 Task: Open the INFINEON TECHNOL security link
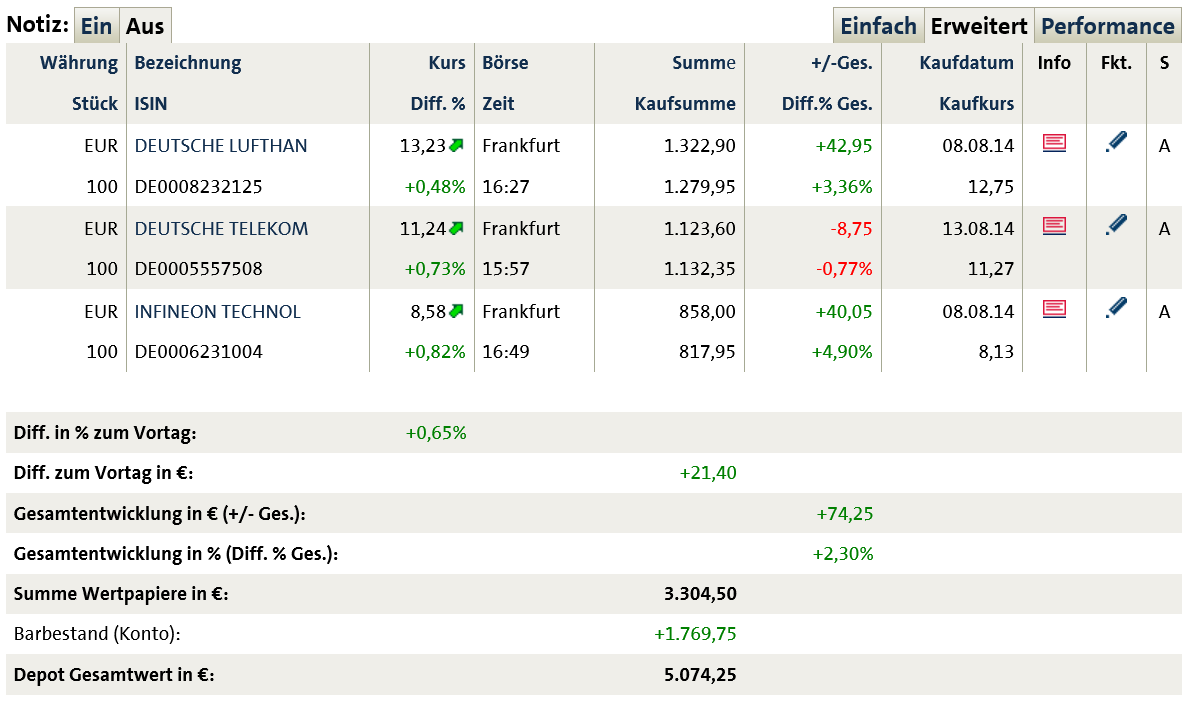217,312
